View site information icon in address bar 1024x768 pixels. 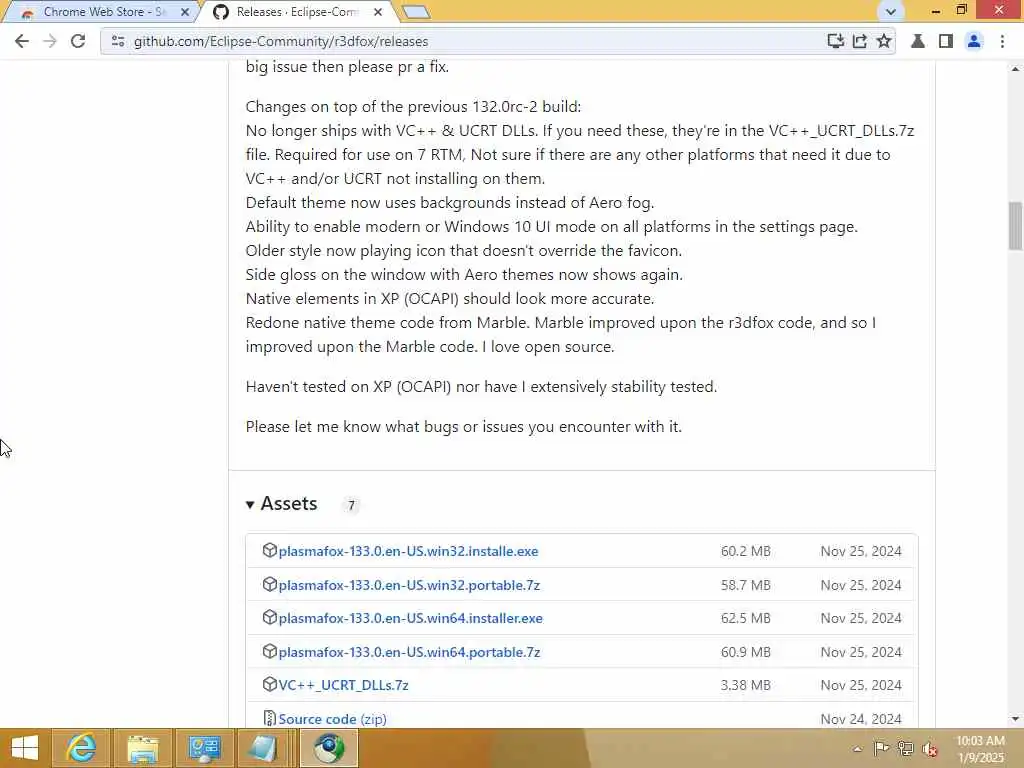tap(118, 41)
